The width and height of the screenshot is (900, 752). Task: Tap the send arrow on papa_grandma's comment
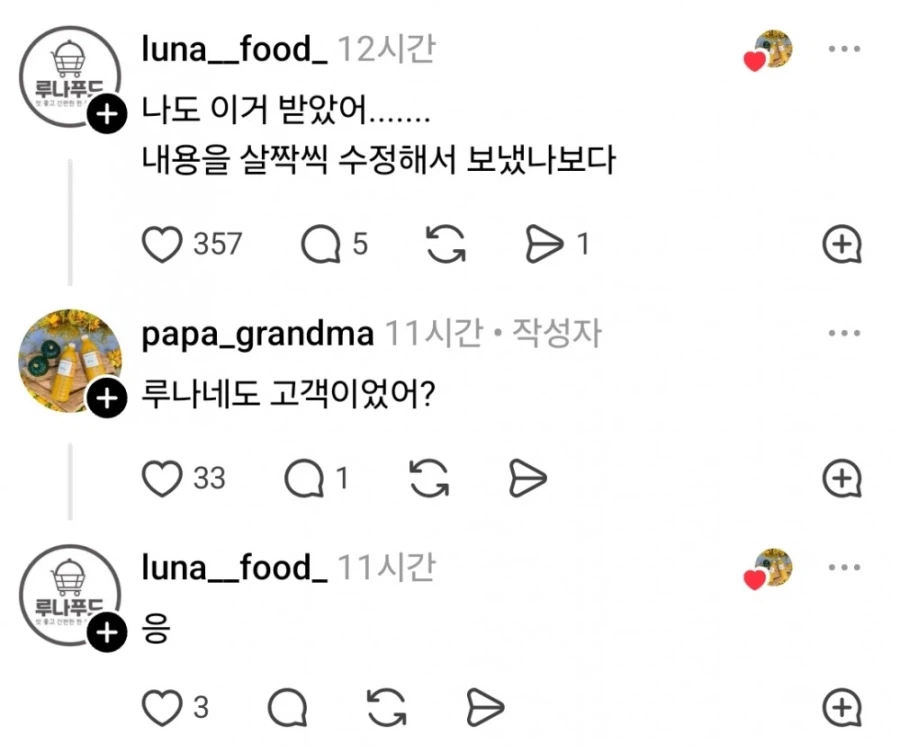tap(529, 478)
